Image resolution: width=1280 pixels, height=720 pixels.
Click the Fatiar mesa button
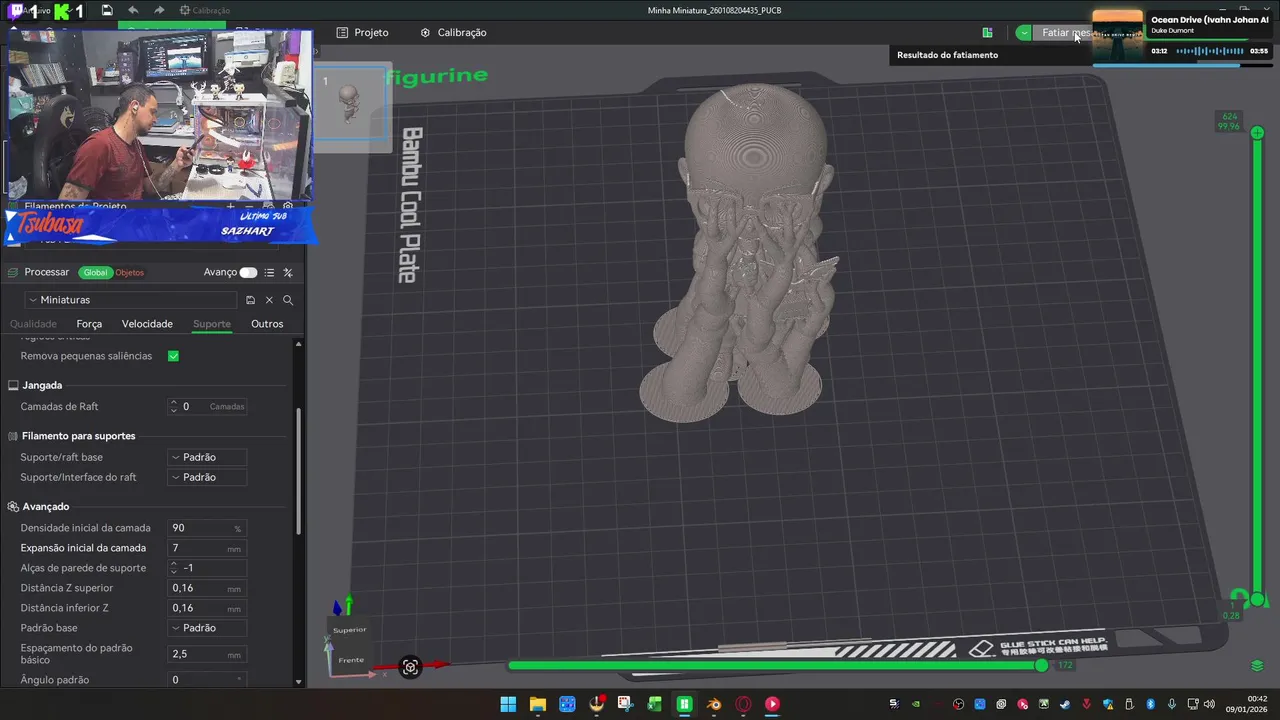(x=1063, y=33)
